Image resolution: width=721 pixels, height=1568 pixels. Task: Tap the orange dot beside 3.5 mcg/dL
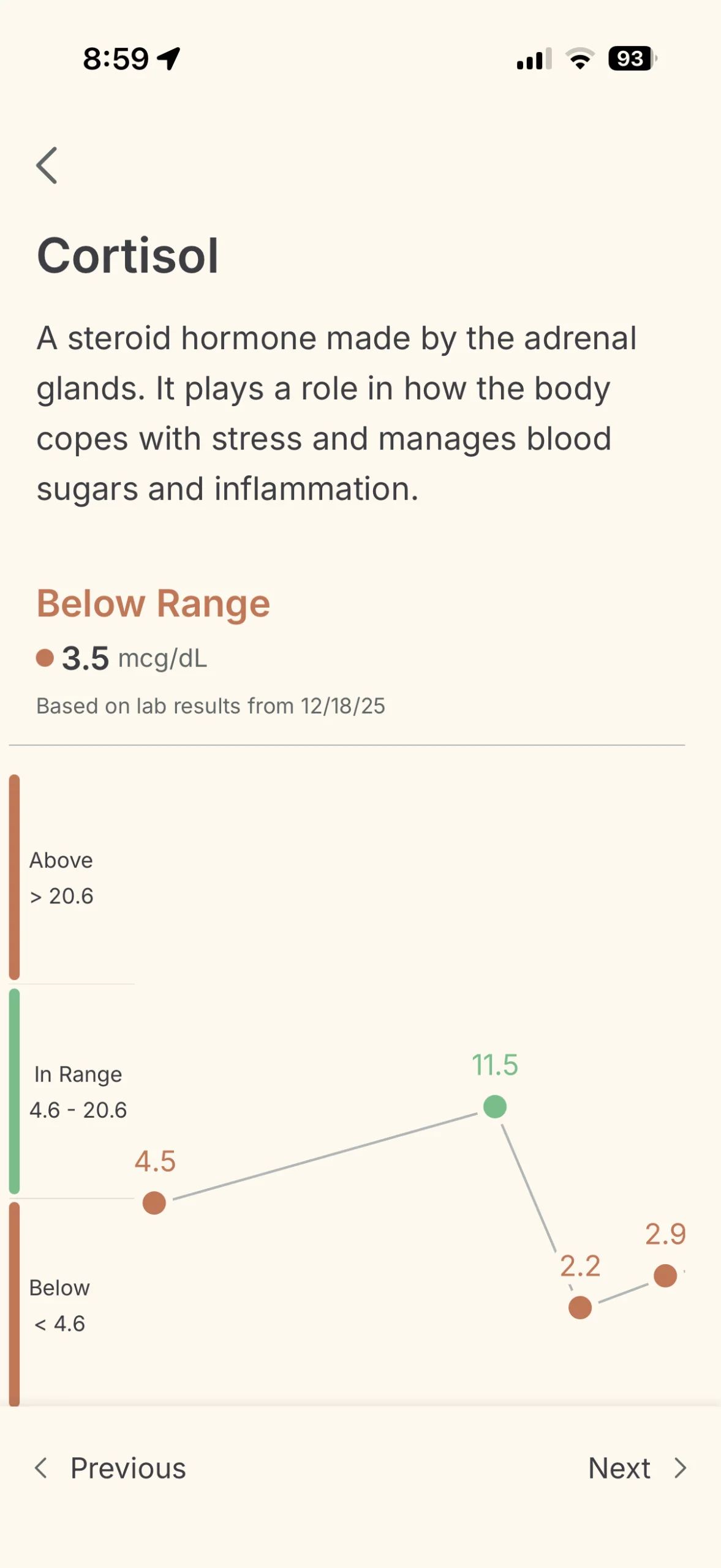pos(45,658)
